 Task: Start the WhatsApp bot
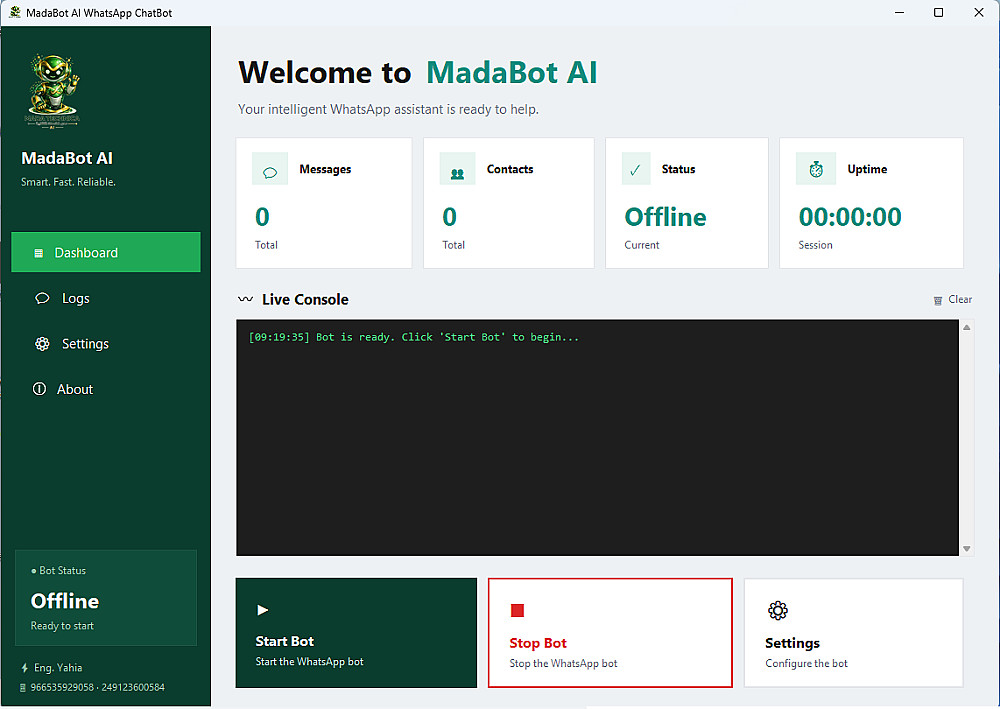[356, 632]
